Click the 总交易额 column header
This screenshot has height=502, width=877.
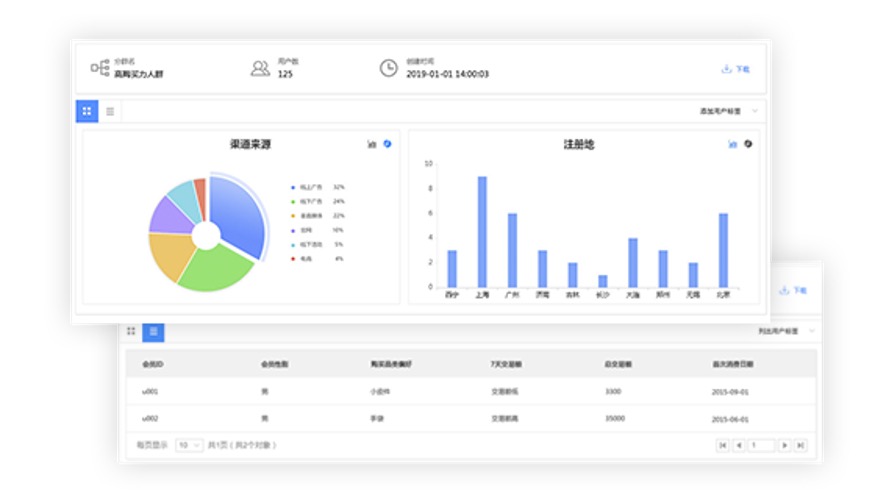[618, 364]
